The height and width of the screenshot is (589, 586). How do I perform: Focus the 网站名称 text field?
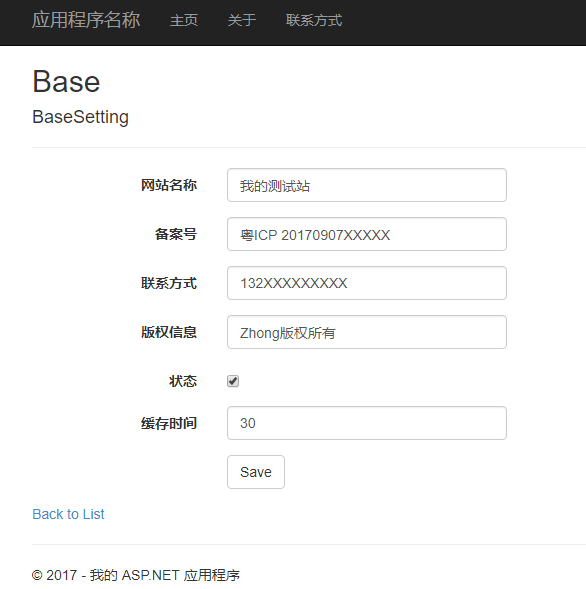pos(367,185)
